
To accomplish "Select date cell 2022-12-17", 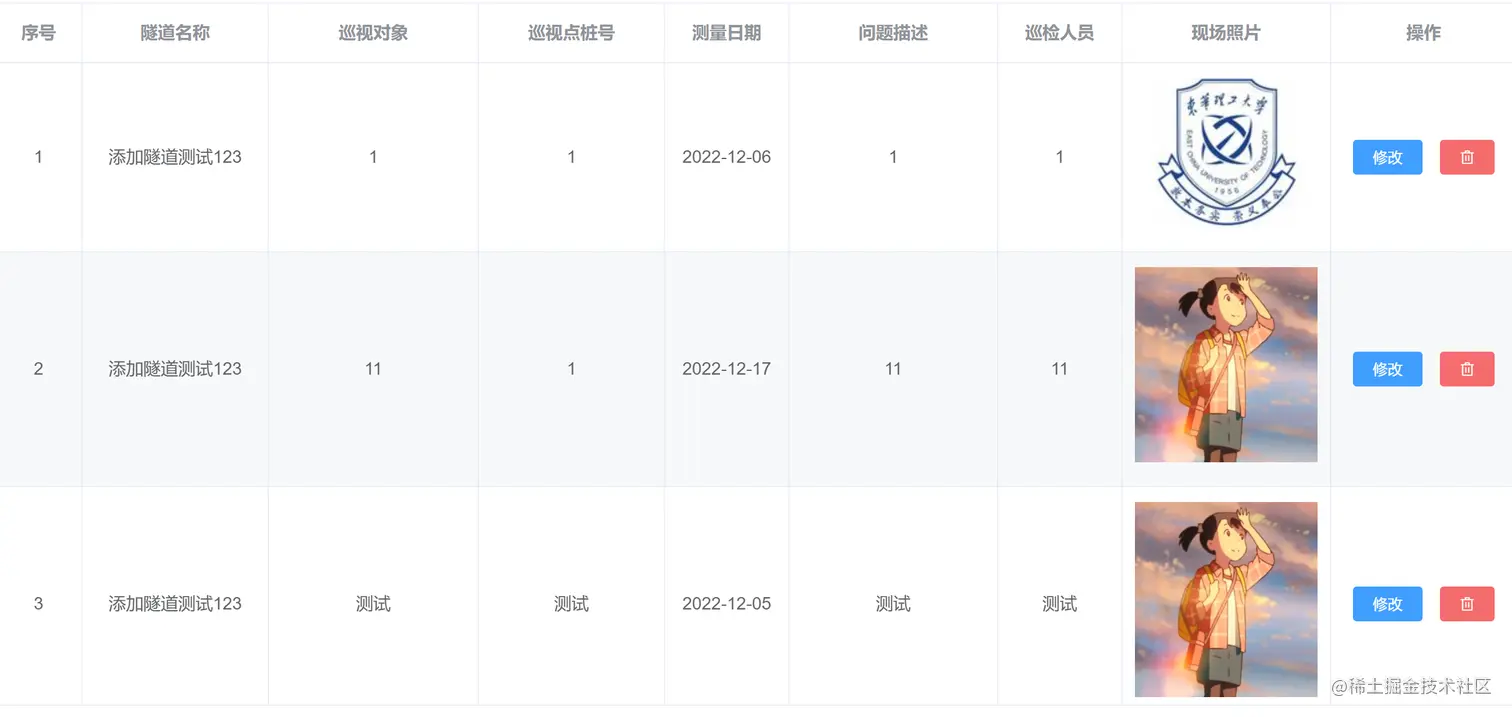I will click(x=726, y=369).
